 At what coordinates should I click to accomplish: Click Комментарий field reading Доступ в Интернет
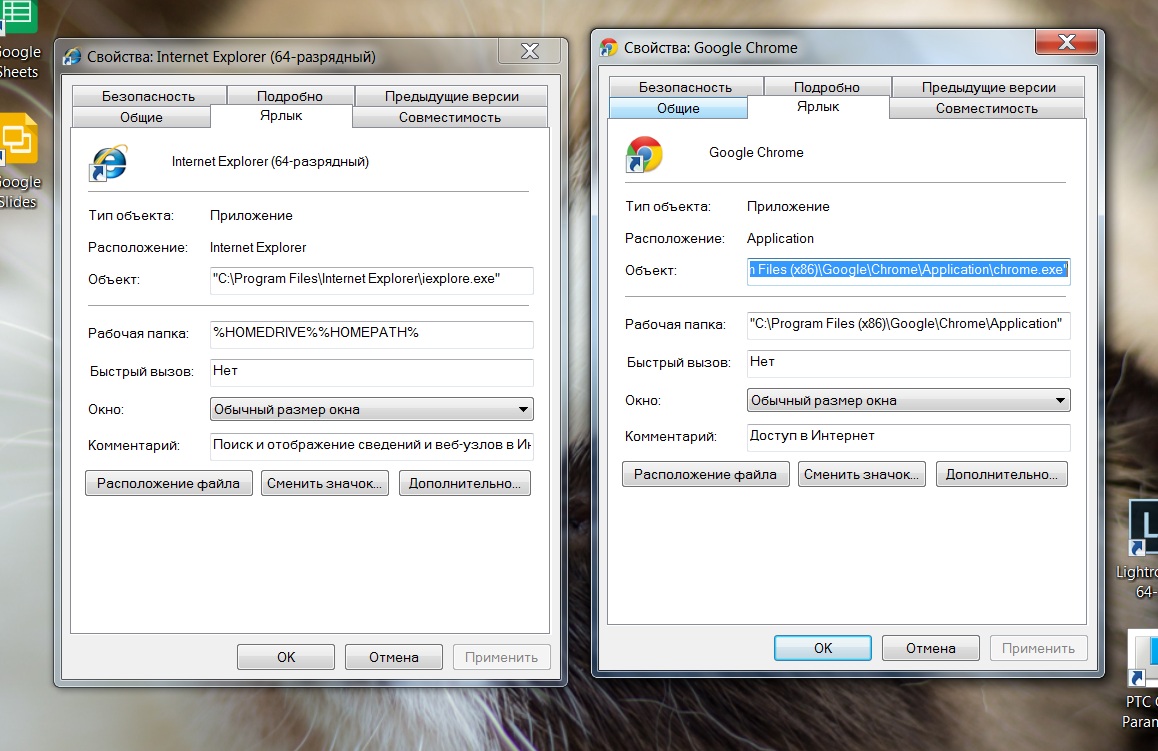[x=908, y=437]
